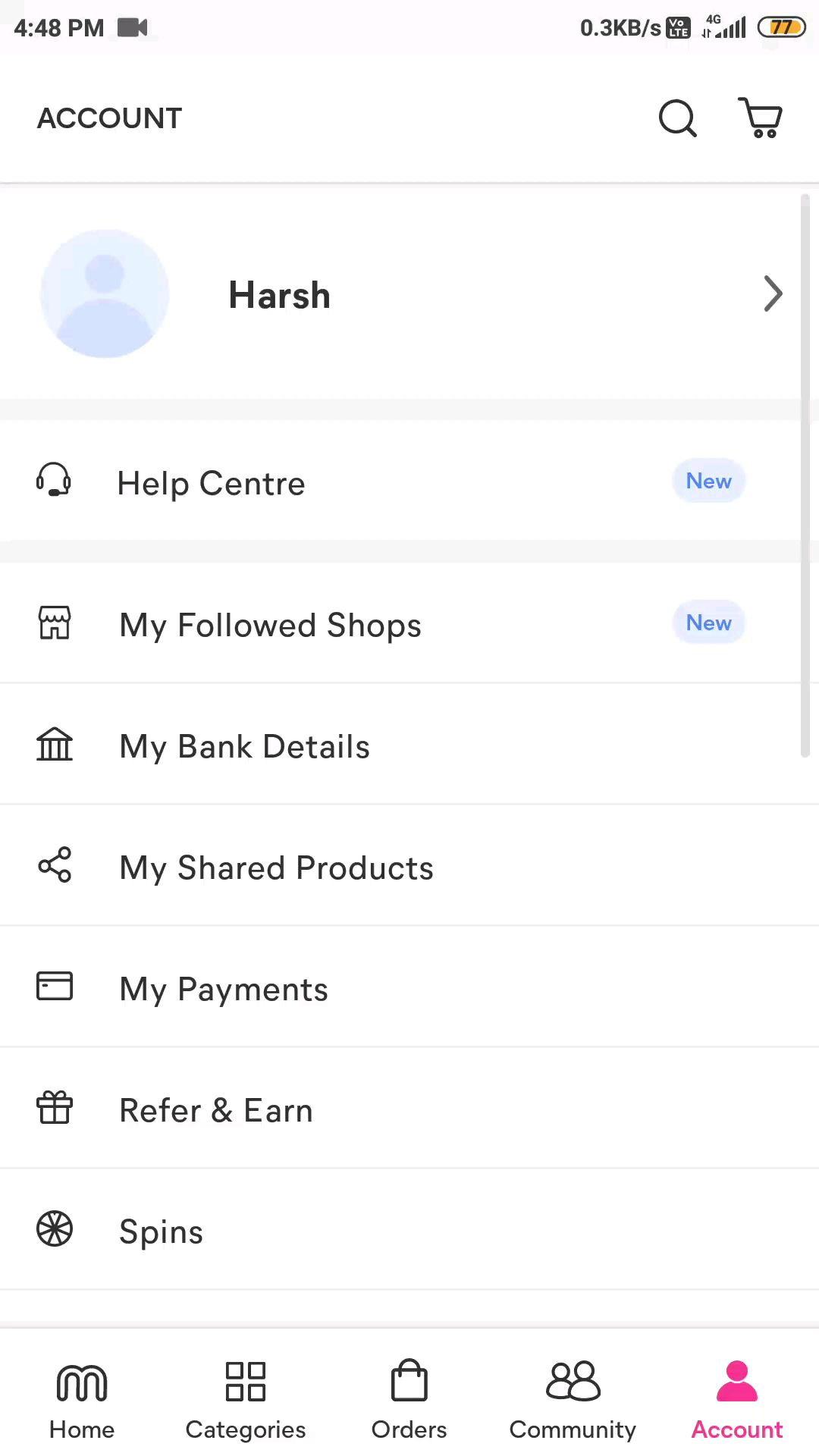This screenshot has width=819, height=1456.
Task: Tap the Help Centre headset icon
Action: click(54, 481)
